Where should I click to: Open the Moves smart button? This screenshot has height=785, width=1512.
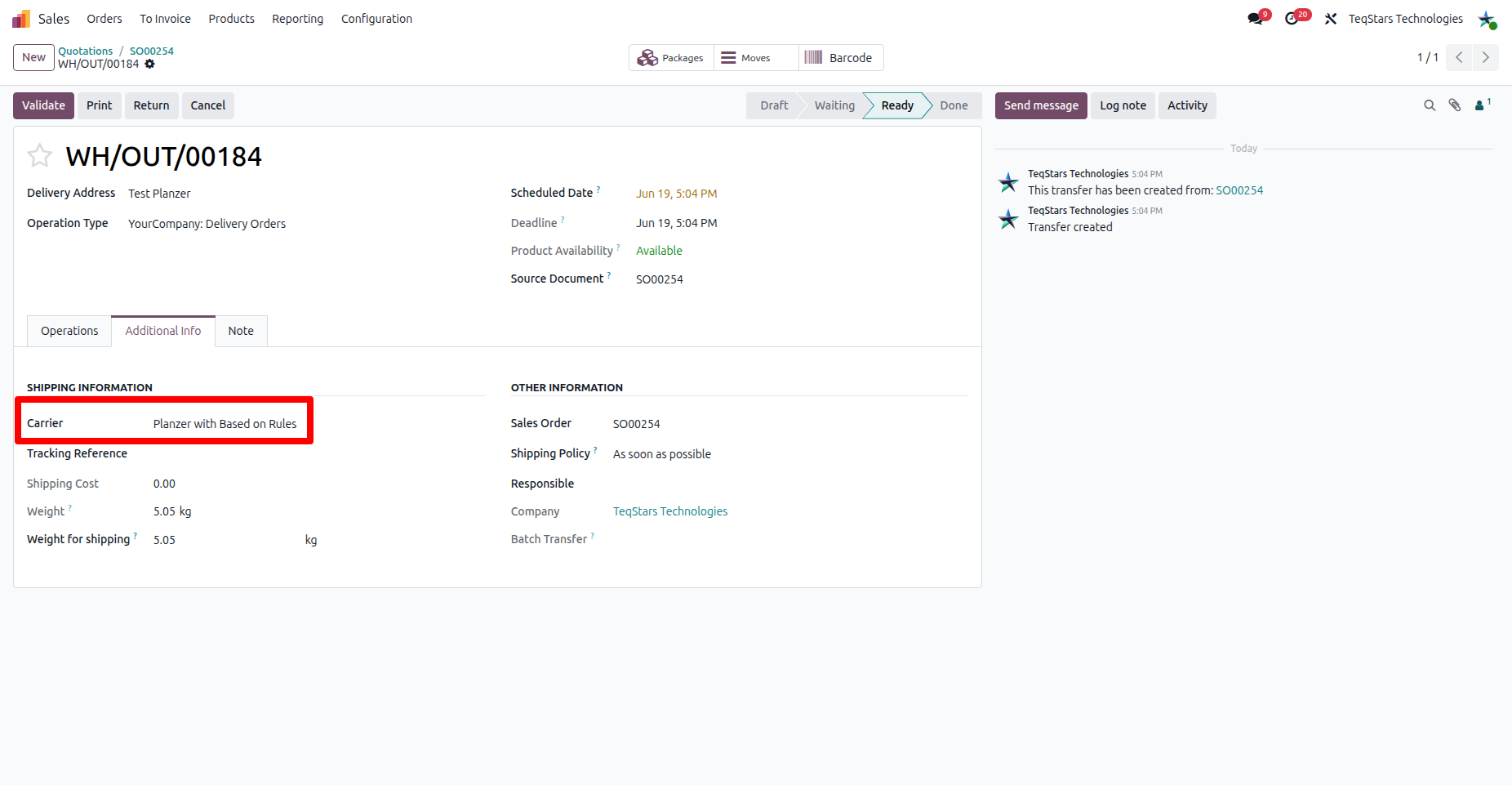coord(756,58)
